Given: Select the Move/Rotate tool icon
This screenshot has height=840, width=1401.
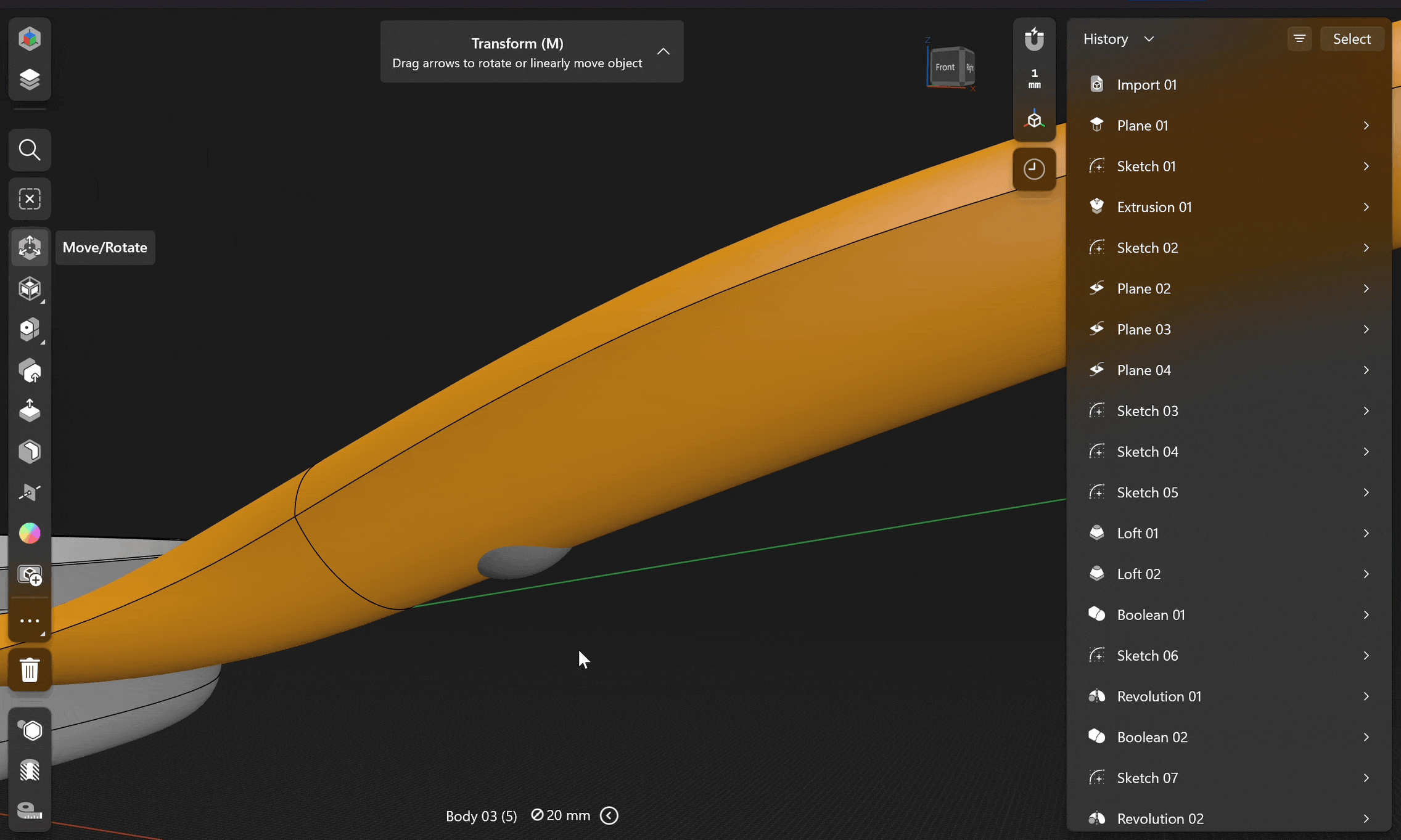Looking at the screenshot, I should [30, 247].
